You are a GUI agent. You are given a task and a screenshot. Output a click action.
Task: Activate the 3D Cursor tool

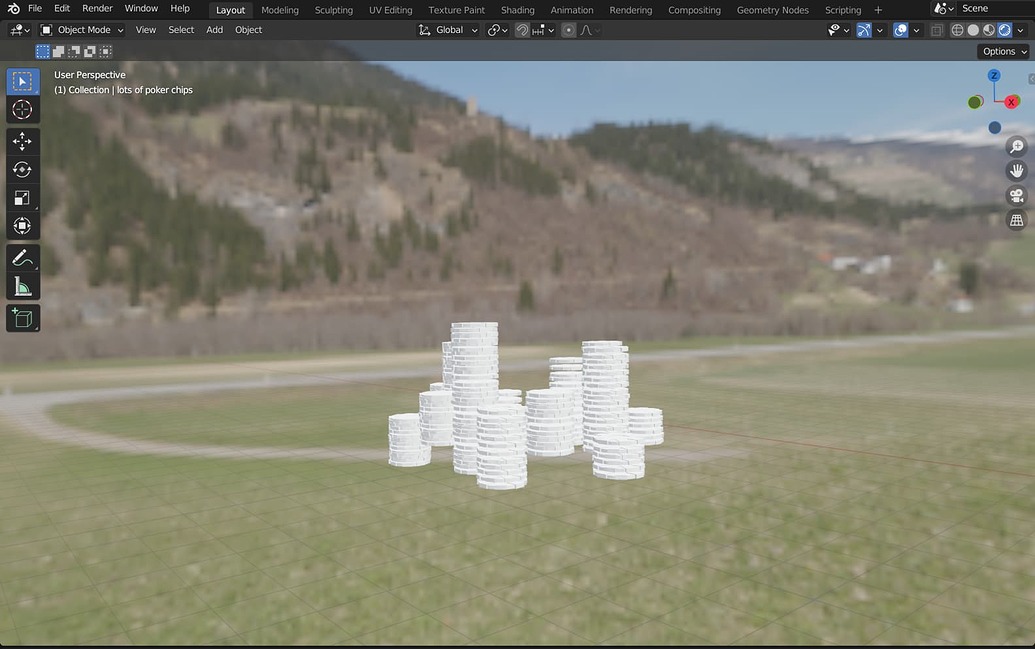[22, 110]
